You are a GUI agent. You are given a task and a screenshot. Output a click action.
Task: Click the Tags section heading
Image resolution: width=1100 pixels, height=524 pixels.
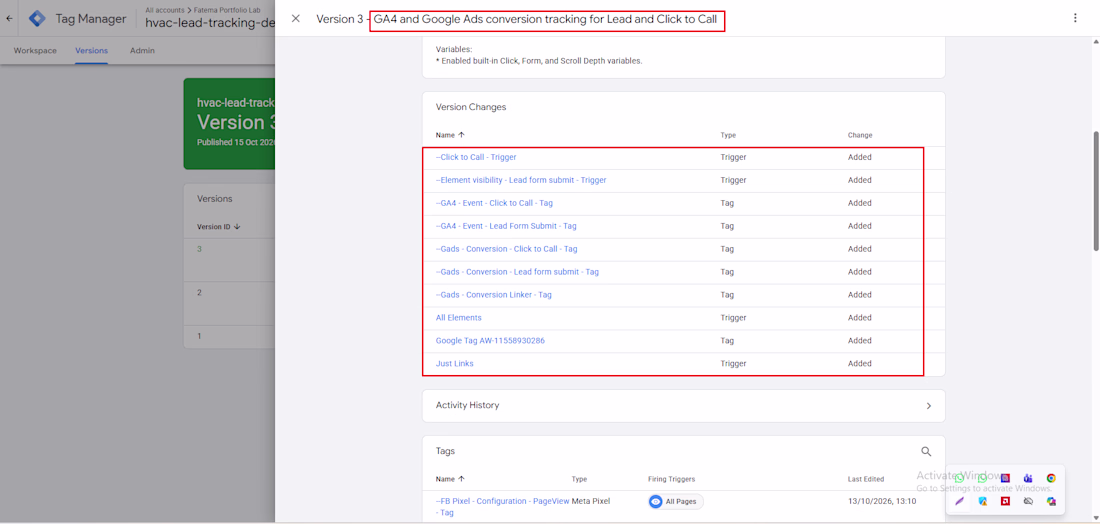[445, 452]
